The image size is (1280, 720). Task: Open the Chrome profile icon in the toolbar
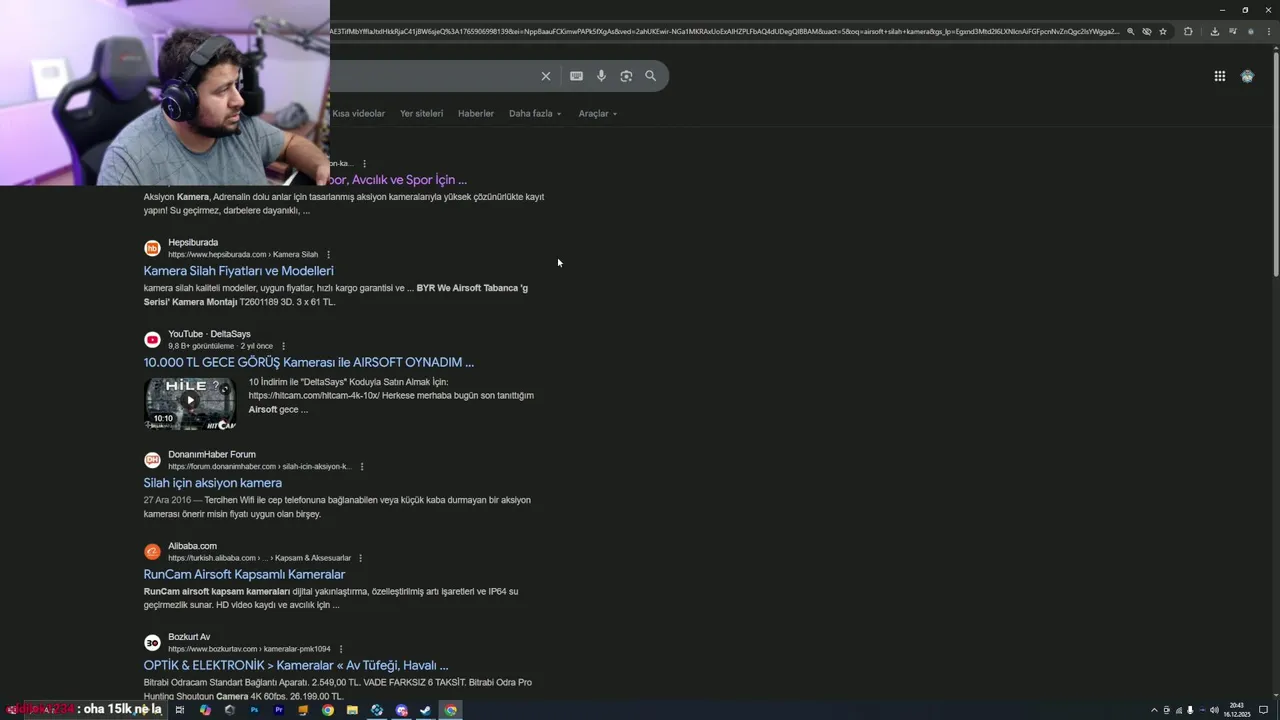(x=1251, y=31)
